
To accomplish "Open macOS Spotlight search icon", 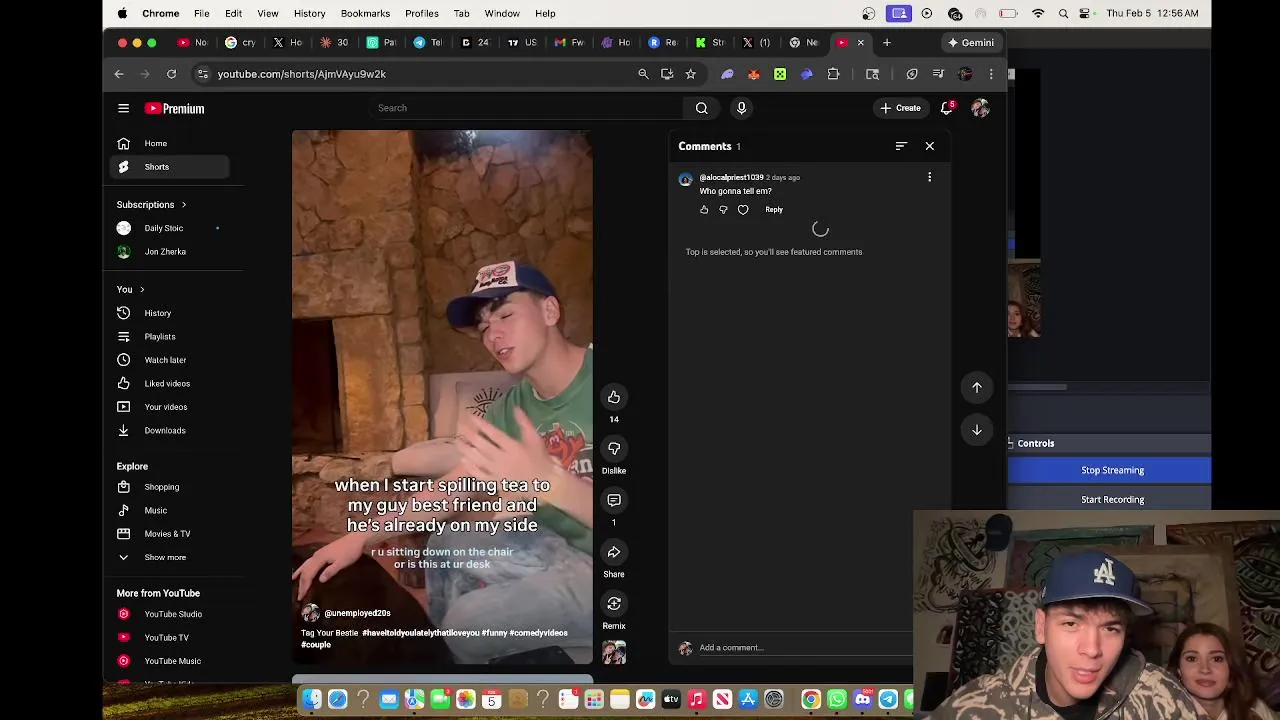I will [1063, 13].
